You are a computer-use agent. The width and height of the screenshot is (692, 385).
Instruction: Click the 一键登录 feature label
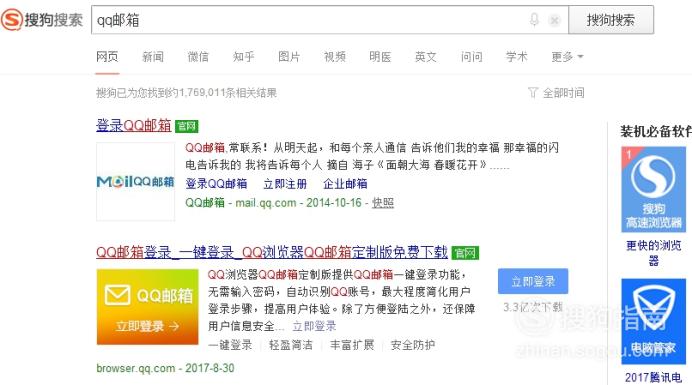click(x=230, y=345)
